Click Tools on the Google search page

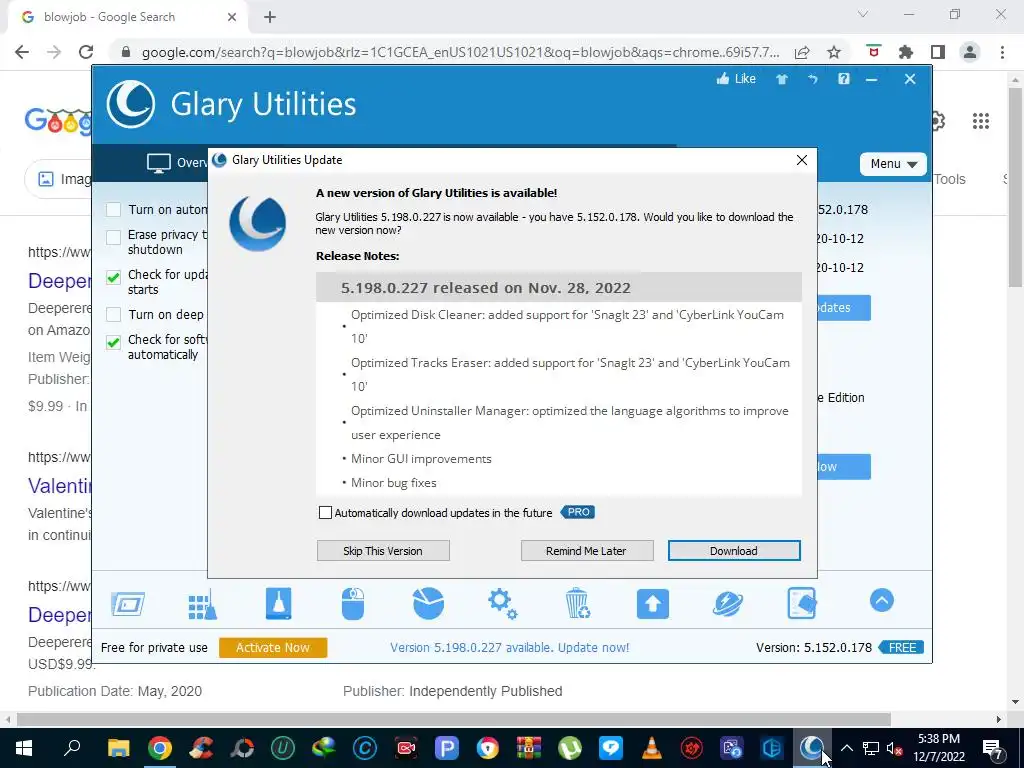[950, 179]
